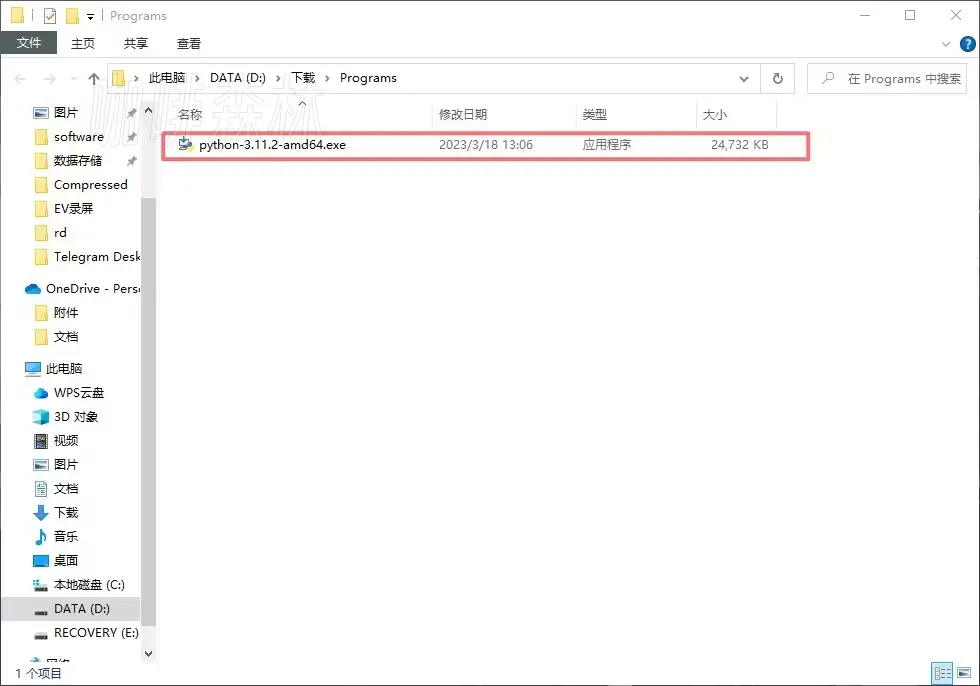The width and height of the screenshot is (980, 686).
Task: Click the 2023/3/18 13:06 date cell
Action: pos(486,145)
